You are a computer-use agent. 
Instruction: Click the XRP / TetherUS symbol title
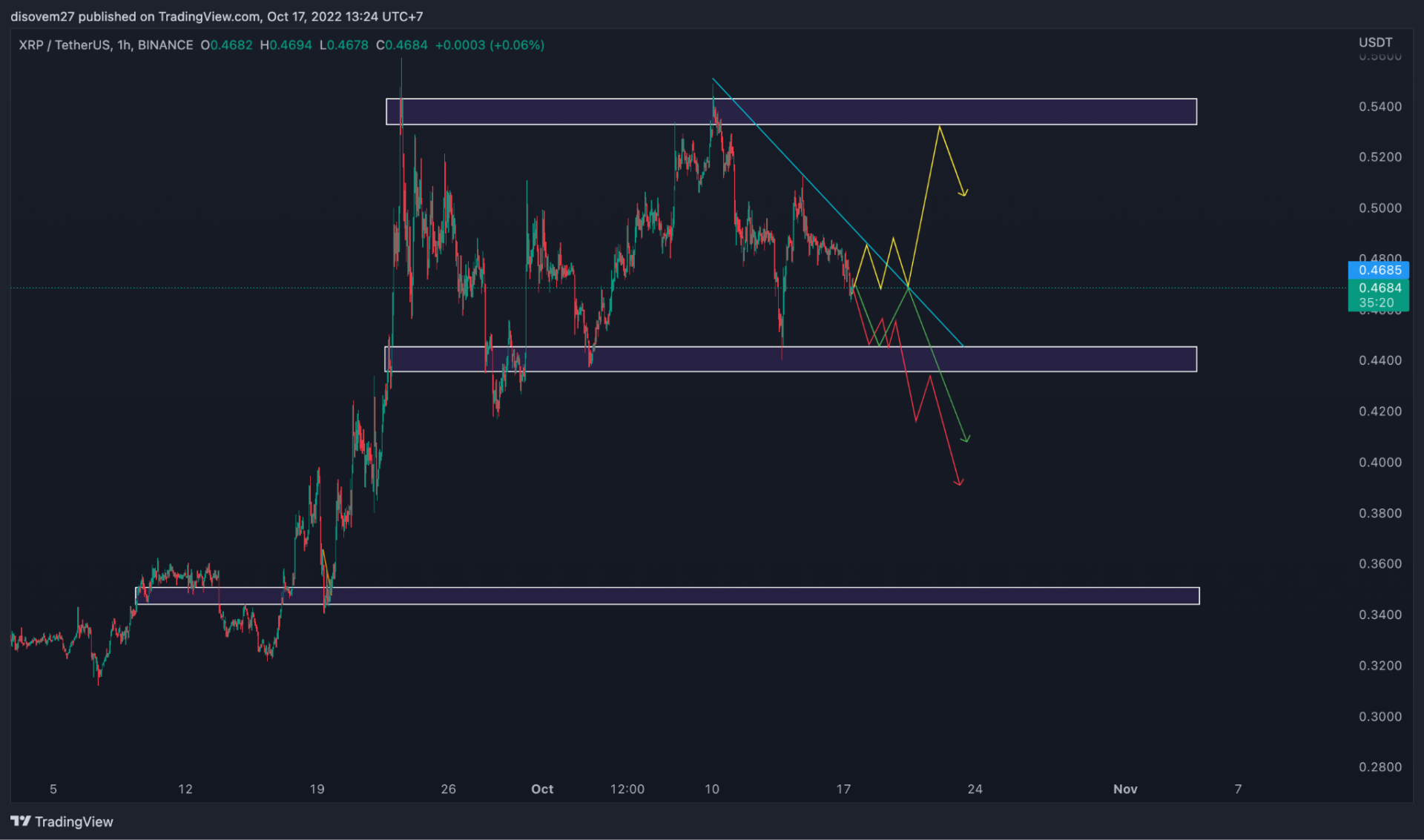pos(65,45)
